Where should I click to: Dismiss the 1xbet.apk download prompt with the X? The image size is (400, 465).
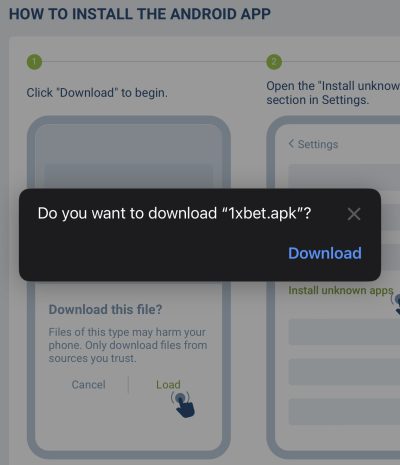pyautogui.click(x=354, y=214)
